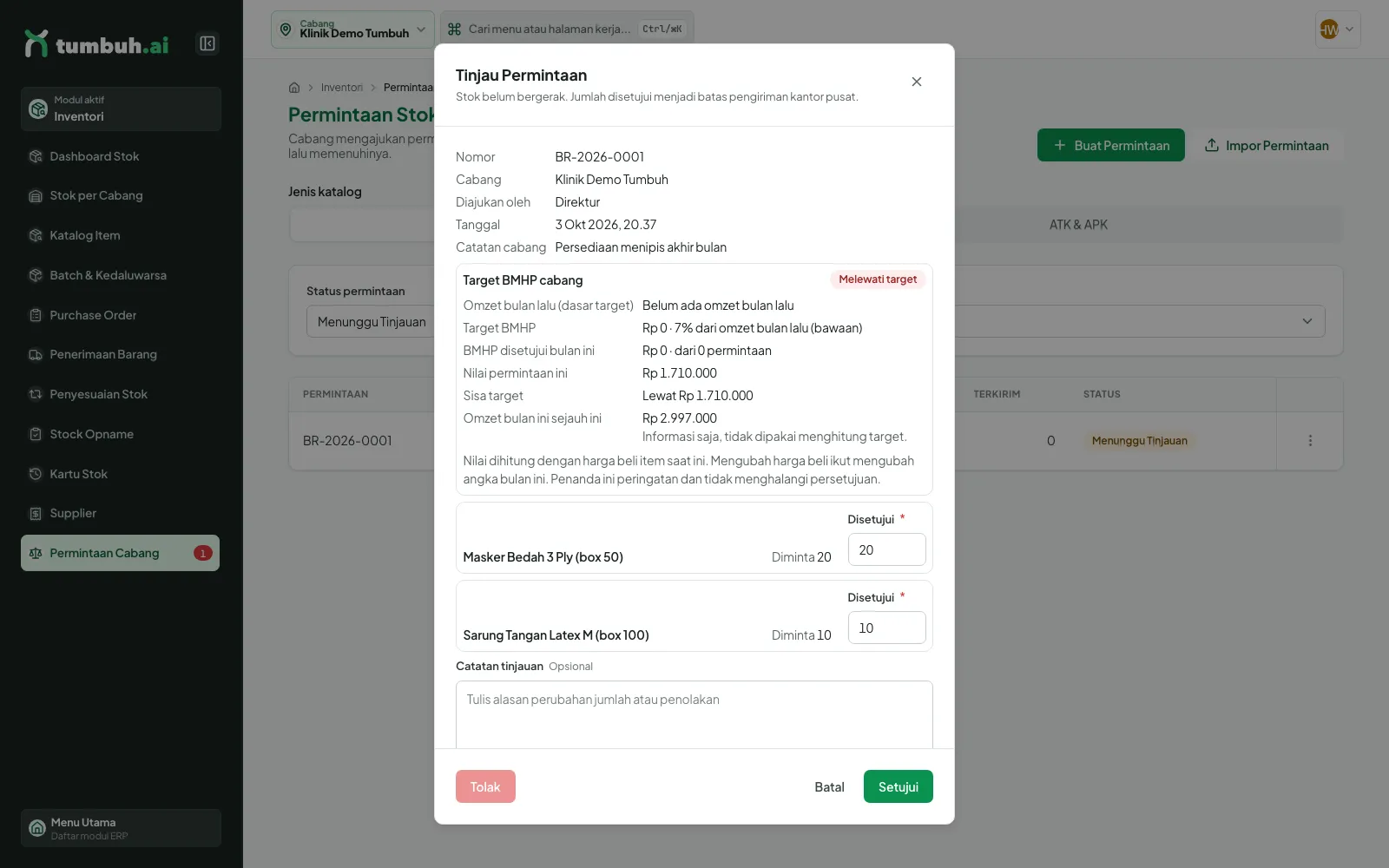
Task: Open row actions menu for BR-2026-0001
Action: [x=1310, y=441]
